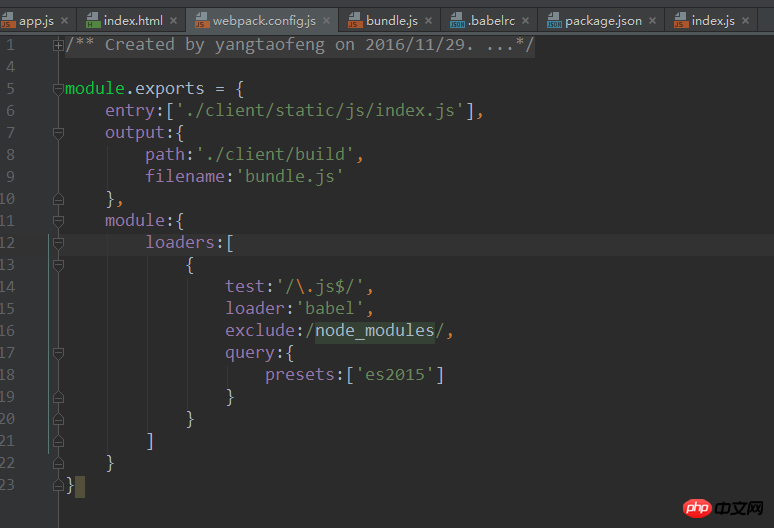This screenshot has height=528, width=774.
Task: Close the index.html editor tab
Action: click(173, 21)
